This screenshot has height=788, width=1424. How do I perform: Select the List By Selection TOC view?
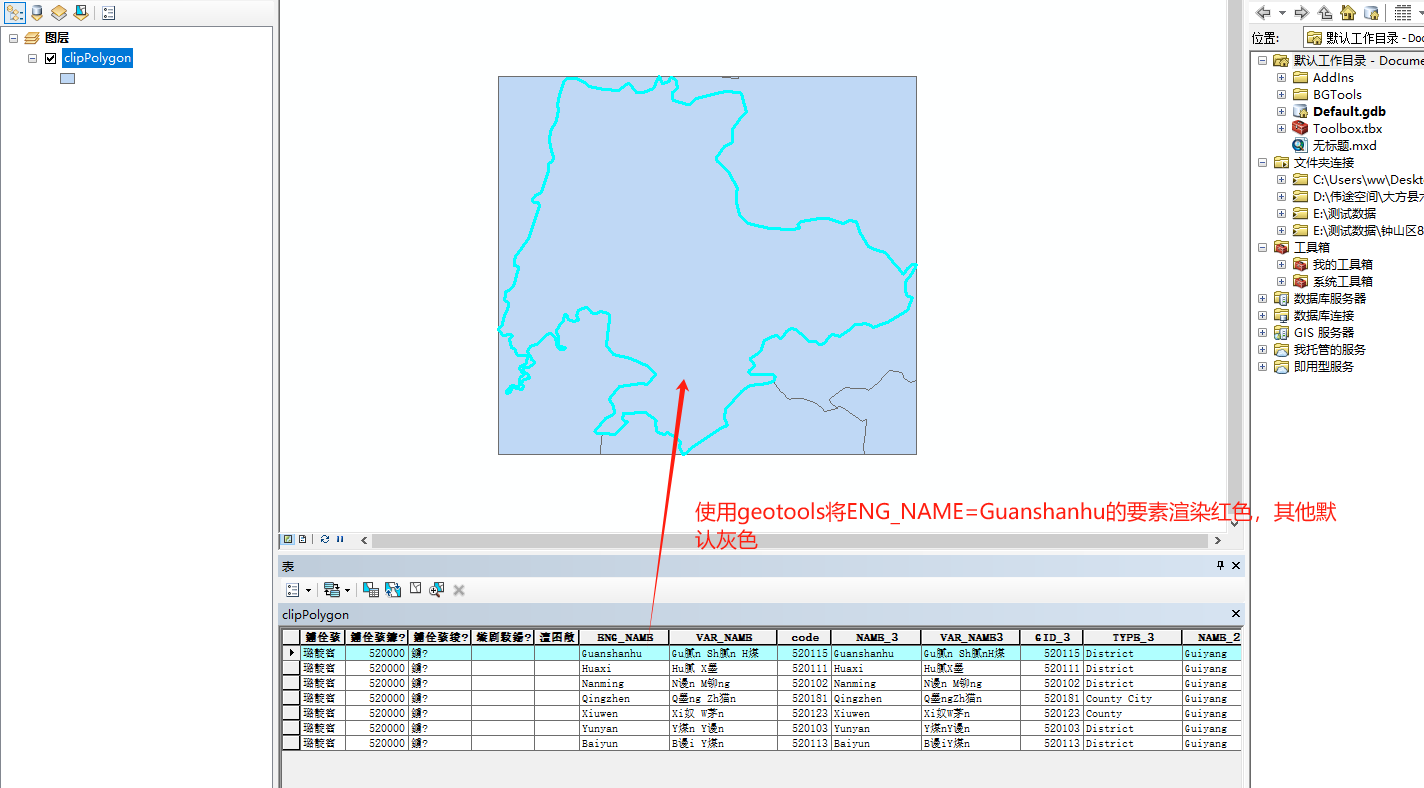pos(79,12)
